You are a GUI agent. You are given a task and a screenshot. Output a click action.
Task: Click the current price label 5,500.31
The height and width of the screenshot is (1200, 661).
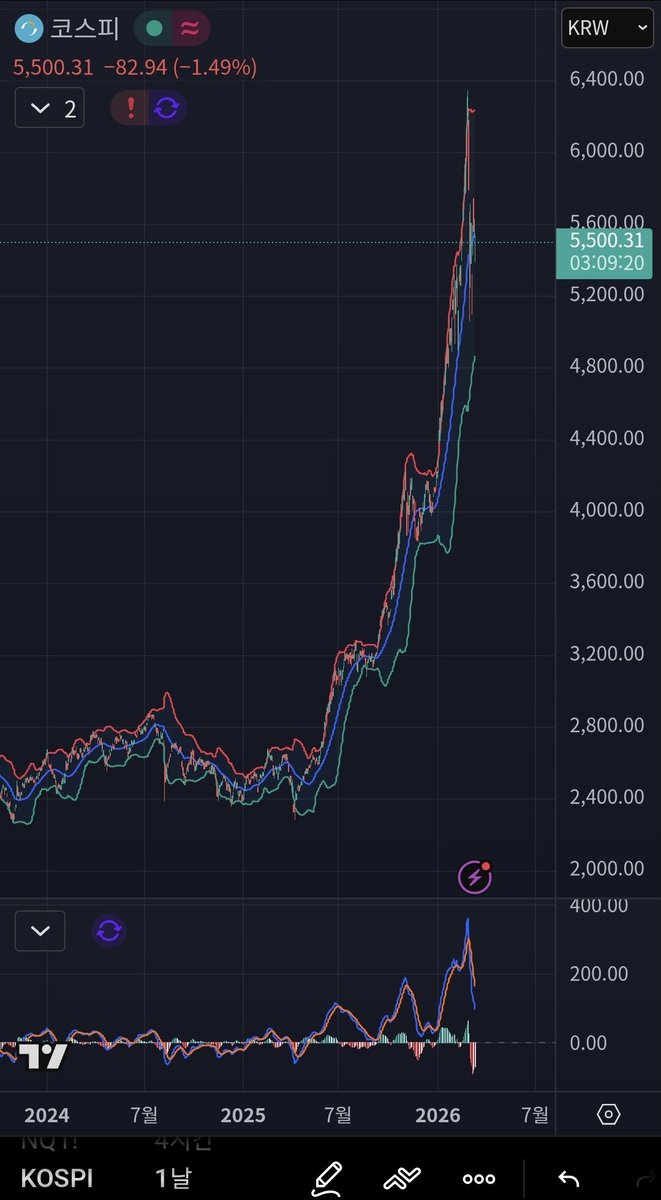(x=606, y=251)
